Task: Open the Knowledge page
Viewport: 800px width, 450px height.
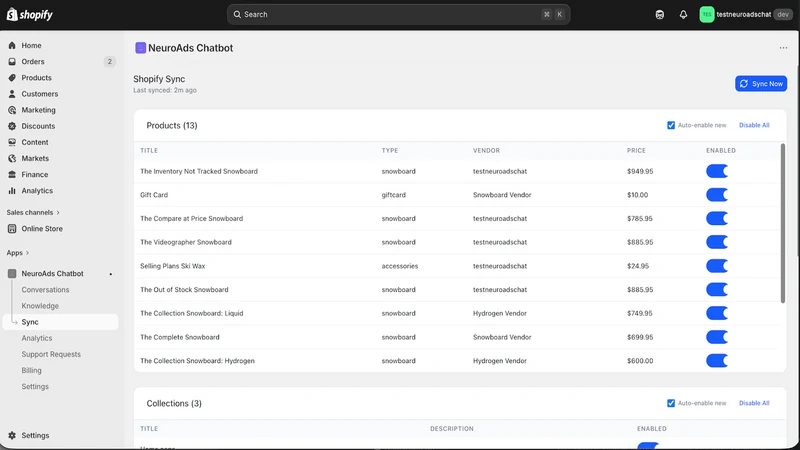Action: point(40,306)
